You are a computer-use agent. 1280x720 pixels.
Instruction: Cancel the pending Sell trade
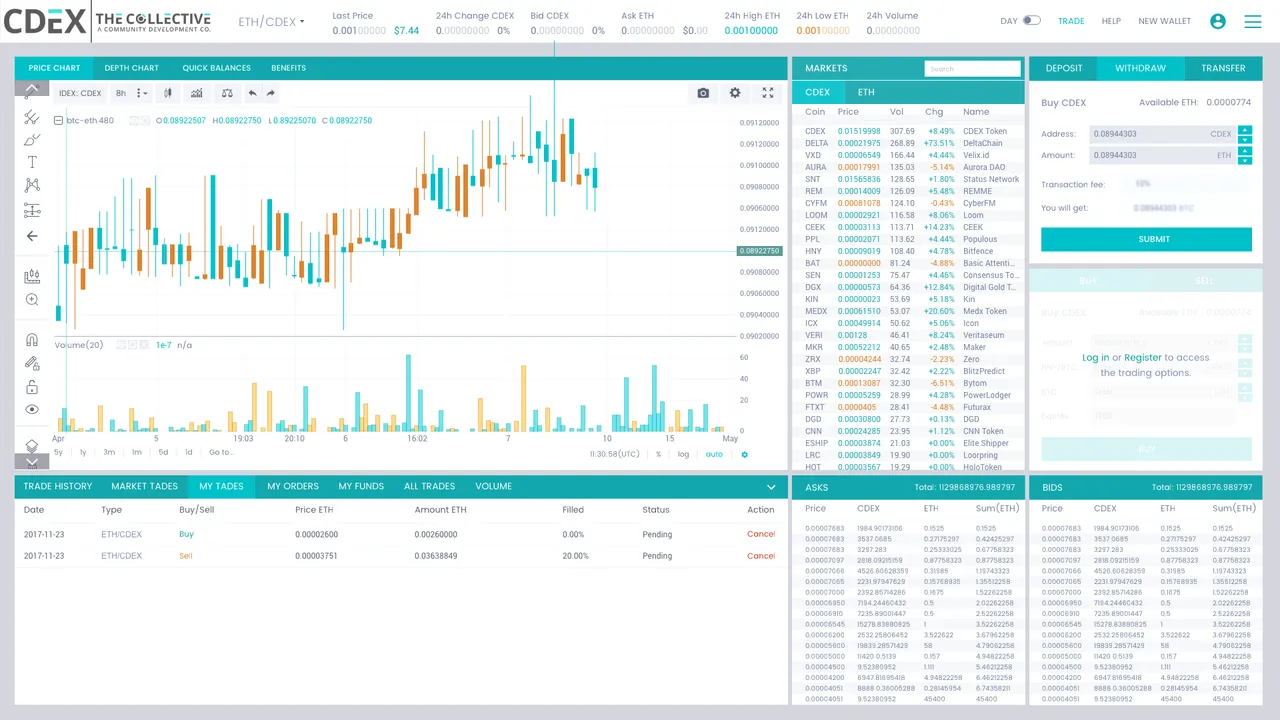coord(761,556)
